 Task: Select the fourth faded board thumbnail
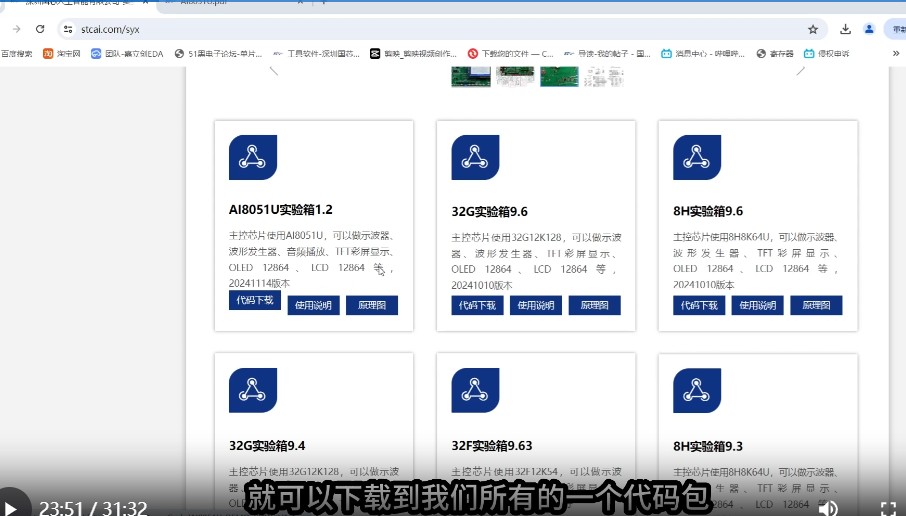coord(604,77)
